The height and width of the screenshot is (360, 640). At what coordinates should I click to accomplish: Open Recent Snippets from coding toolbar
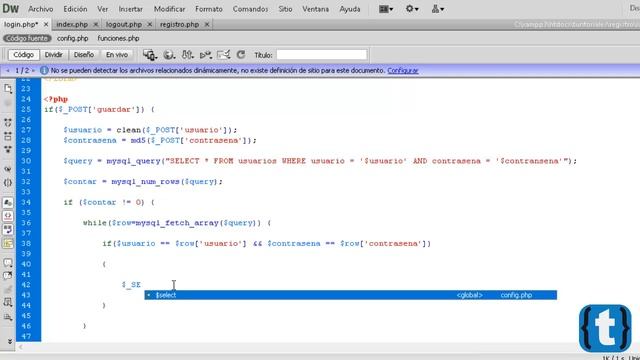8,302
